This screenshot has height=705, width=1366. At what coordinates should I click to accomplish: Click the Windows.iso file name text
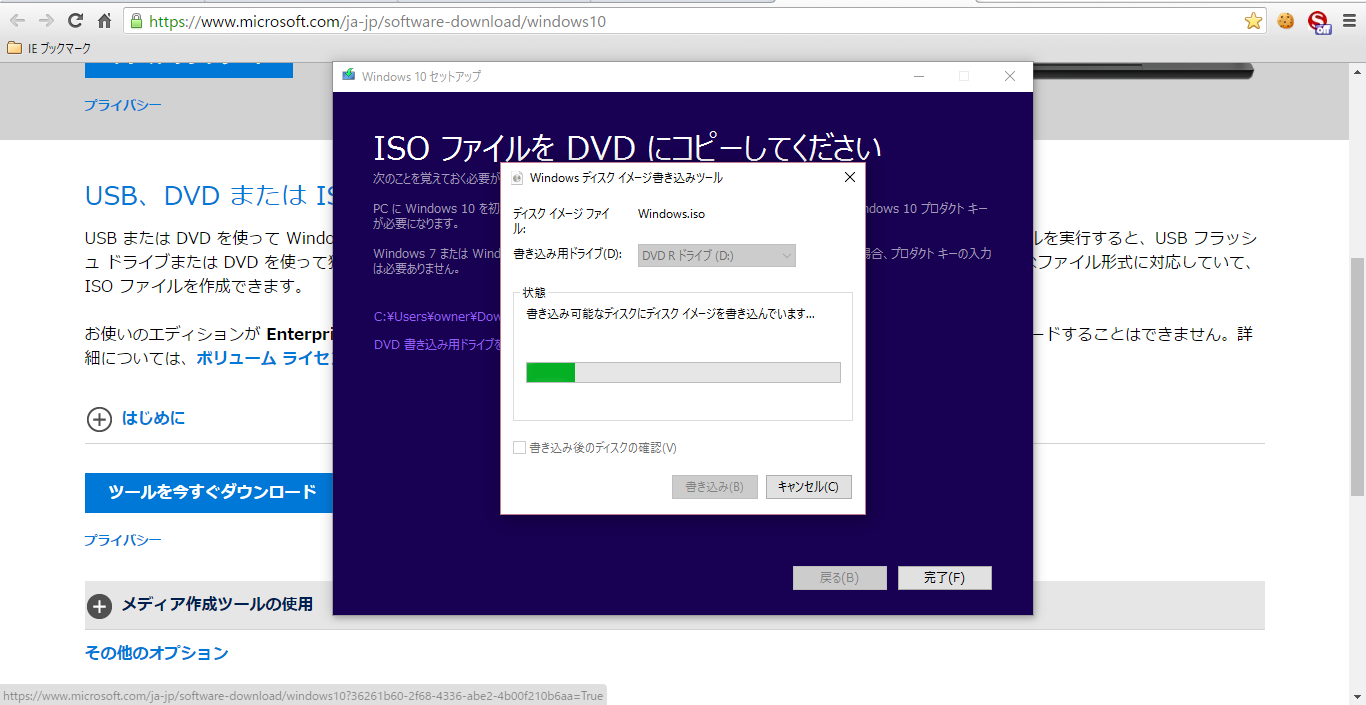[671, 214]
